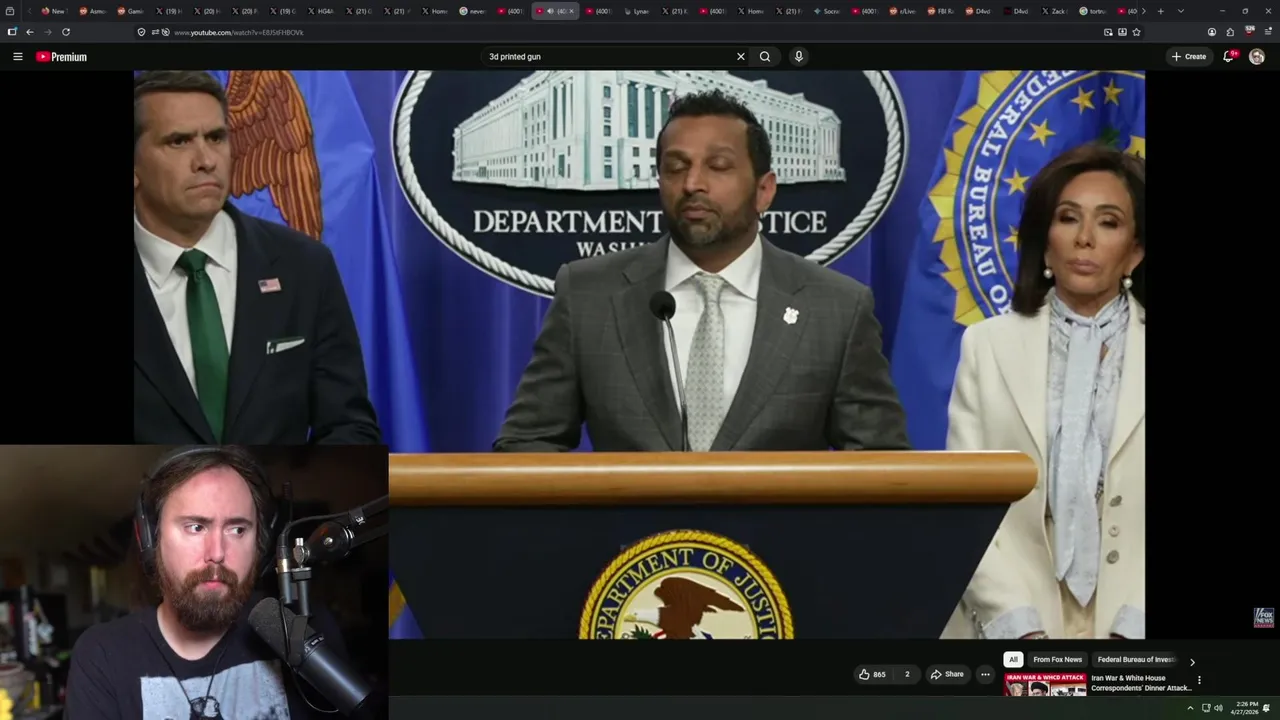Switch to the 'New T' Firefox tab
The image size is (1280, 720).
coord(53,11)
